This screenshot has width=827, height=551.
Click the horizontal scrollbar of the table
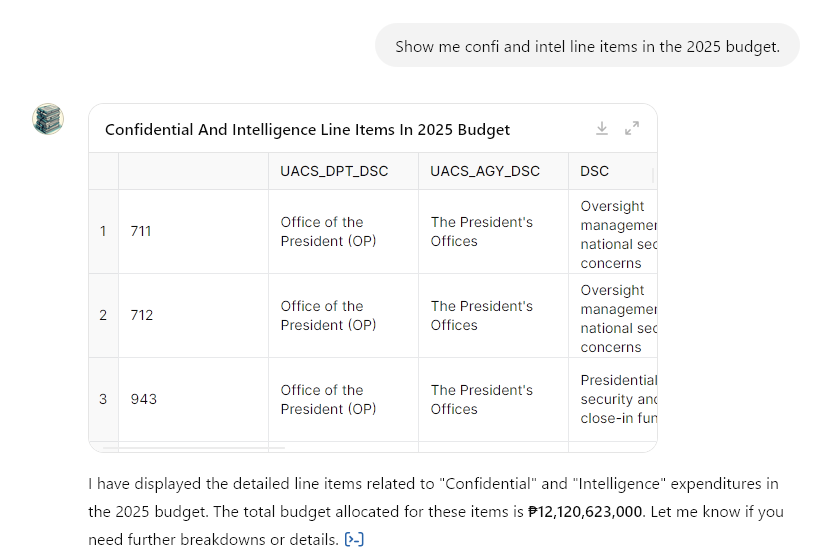tap(194, 448)
